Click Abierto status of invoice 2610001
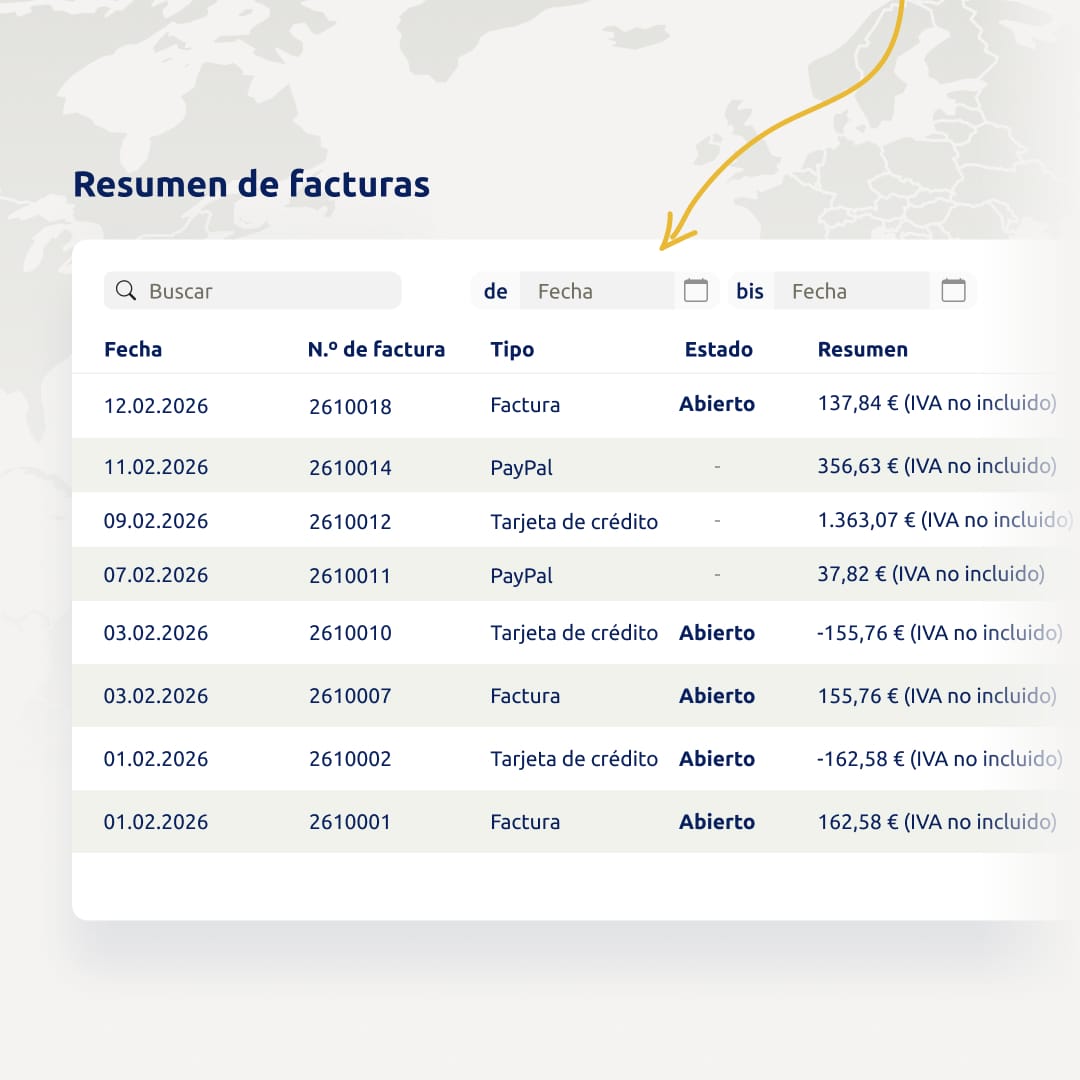 click(x=717, y=822)
